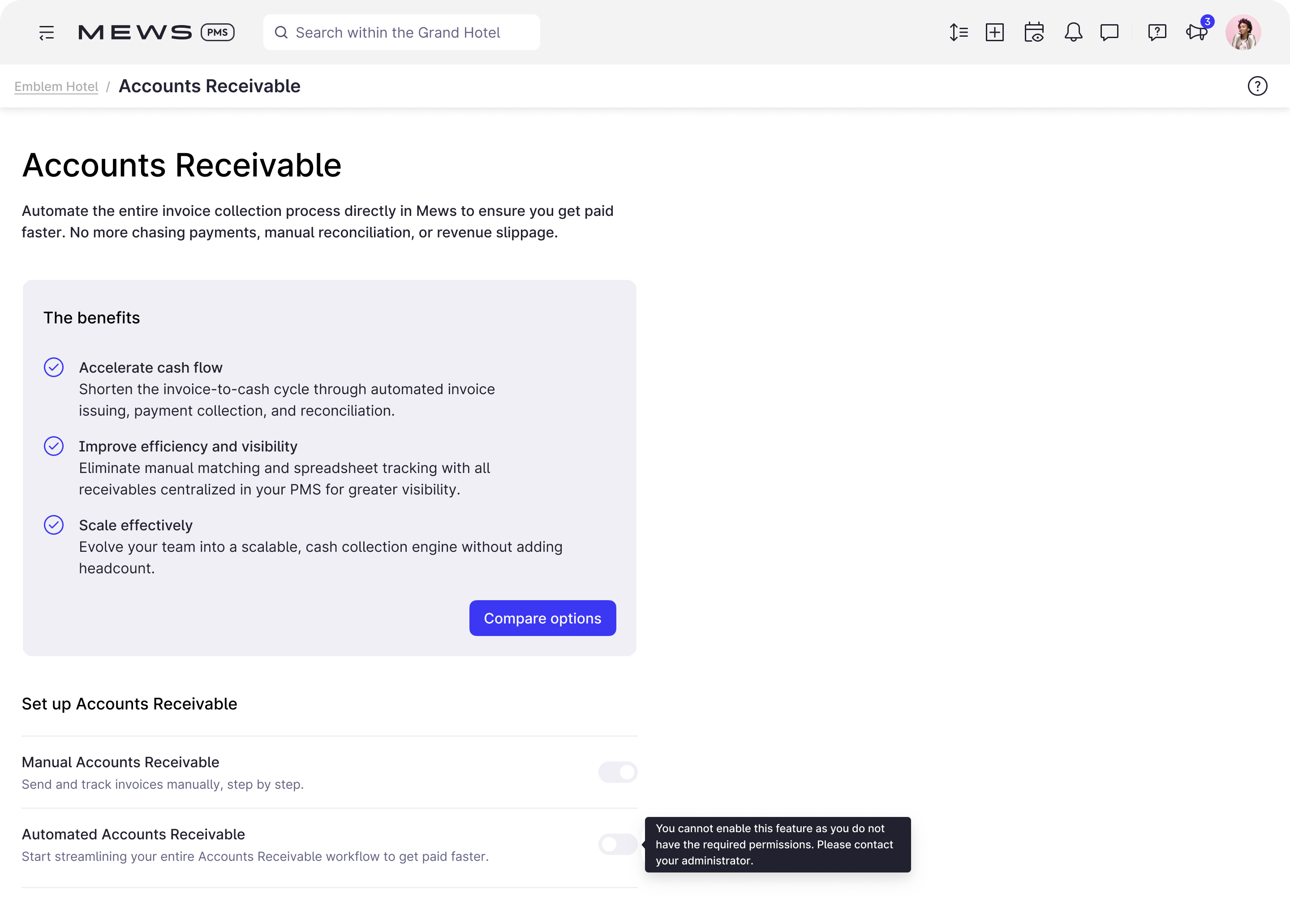The width and height of the screenshot is (1290, 924).
Task: Click the sort list icon in header
Action: 959,32
